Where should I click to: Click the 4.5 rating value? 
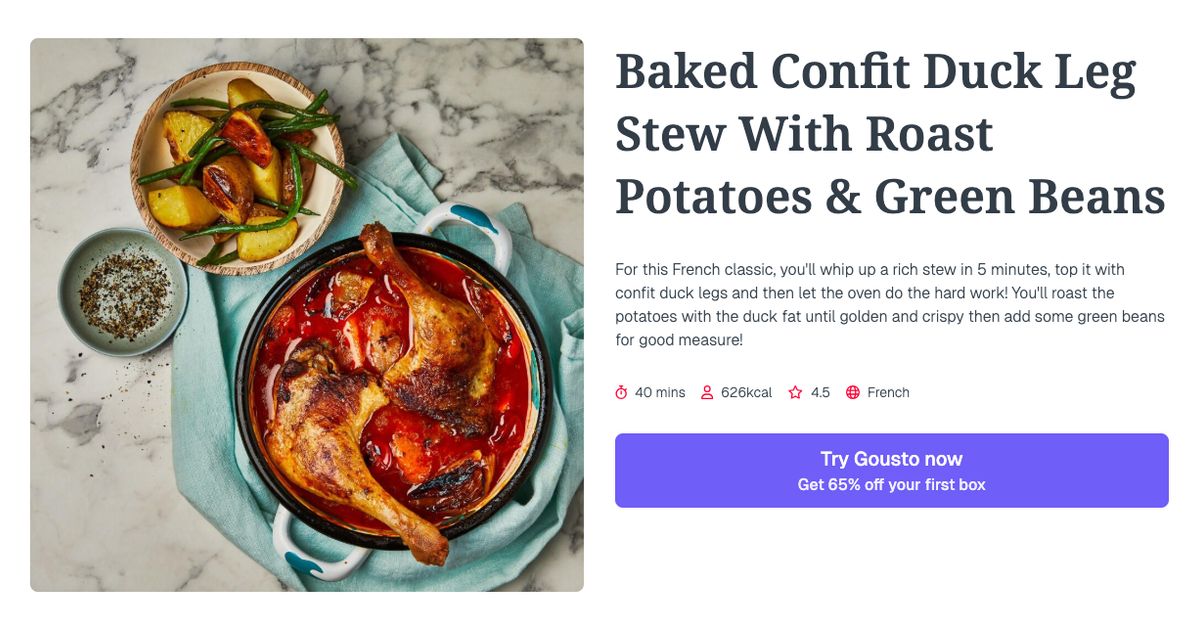[x=820, y=392]
